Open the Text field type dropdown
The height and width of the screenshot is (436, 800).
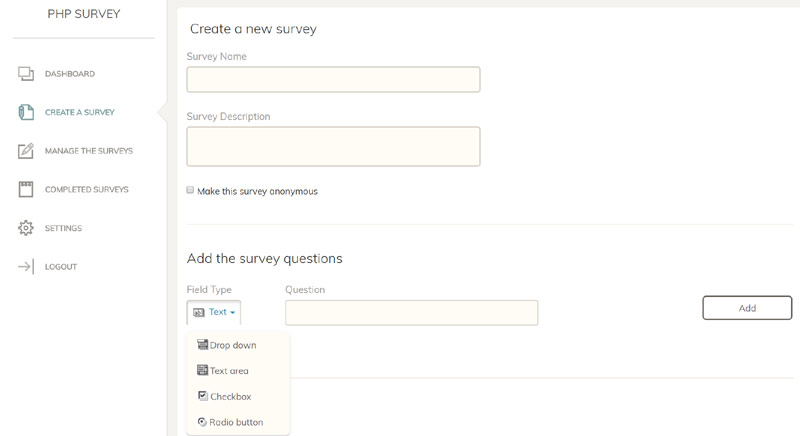coord(214,312)
